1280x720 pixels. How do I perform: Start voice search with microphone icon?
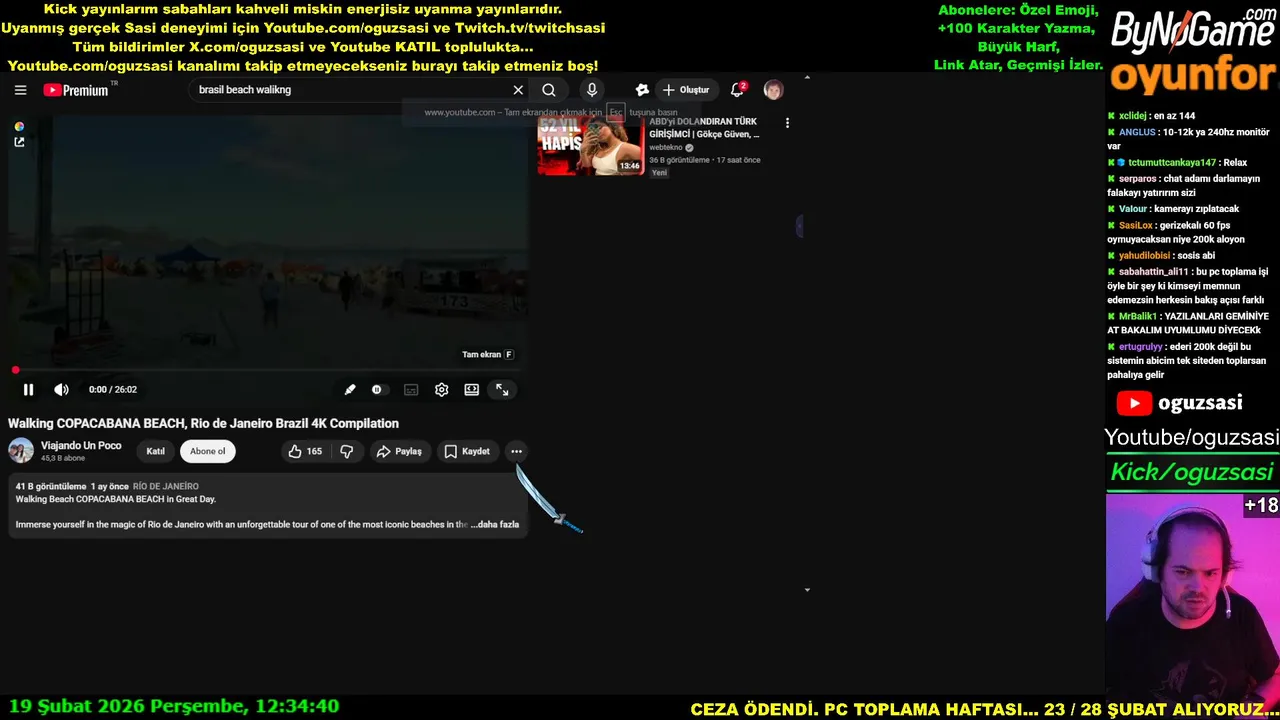592,90
